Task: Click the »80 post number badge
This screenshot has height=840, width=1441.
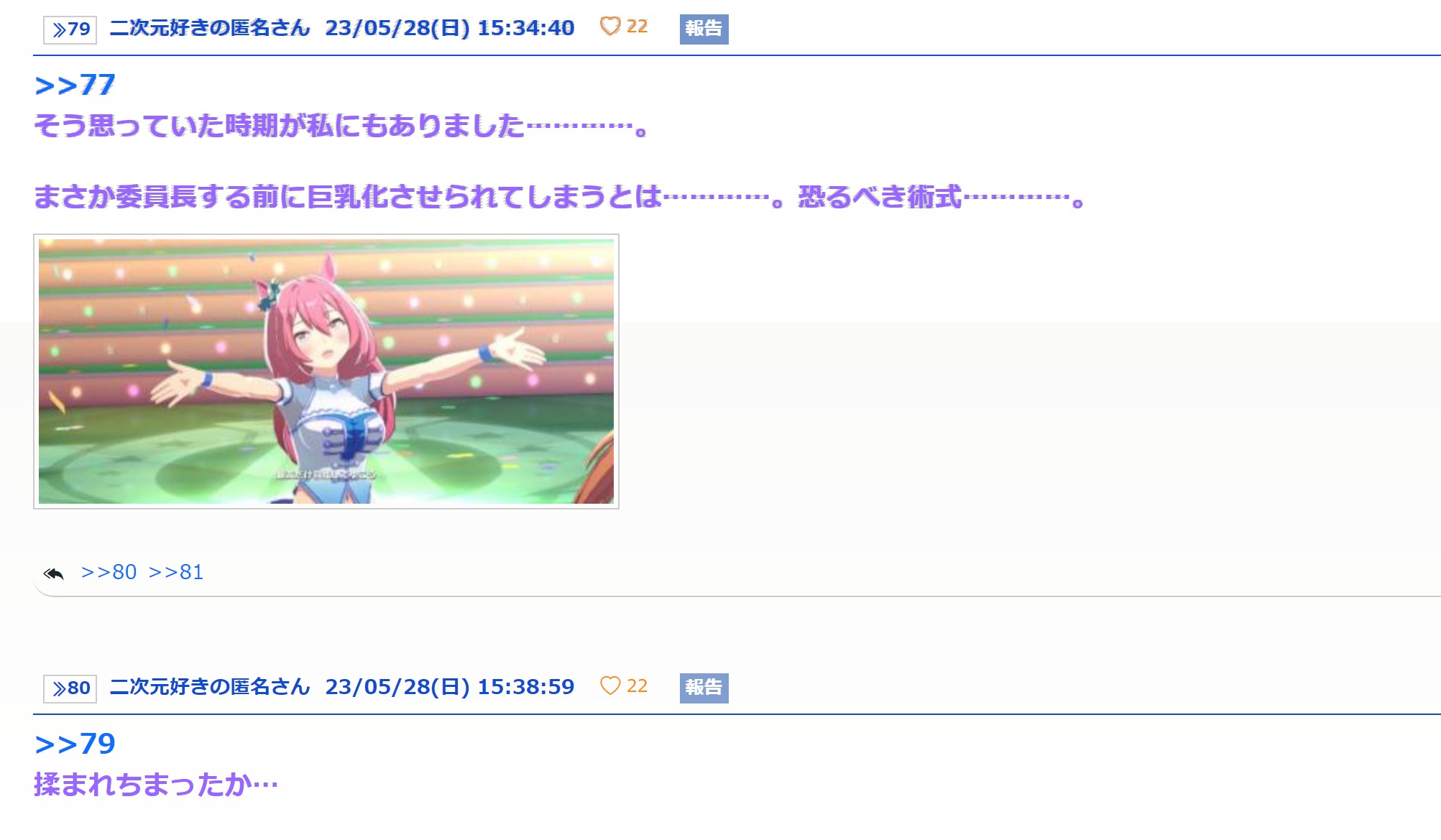Action: pyautogui.click(x=70, y=688)
